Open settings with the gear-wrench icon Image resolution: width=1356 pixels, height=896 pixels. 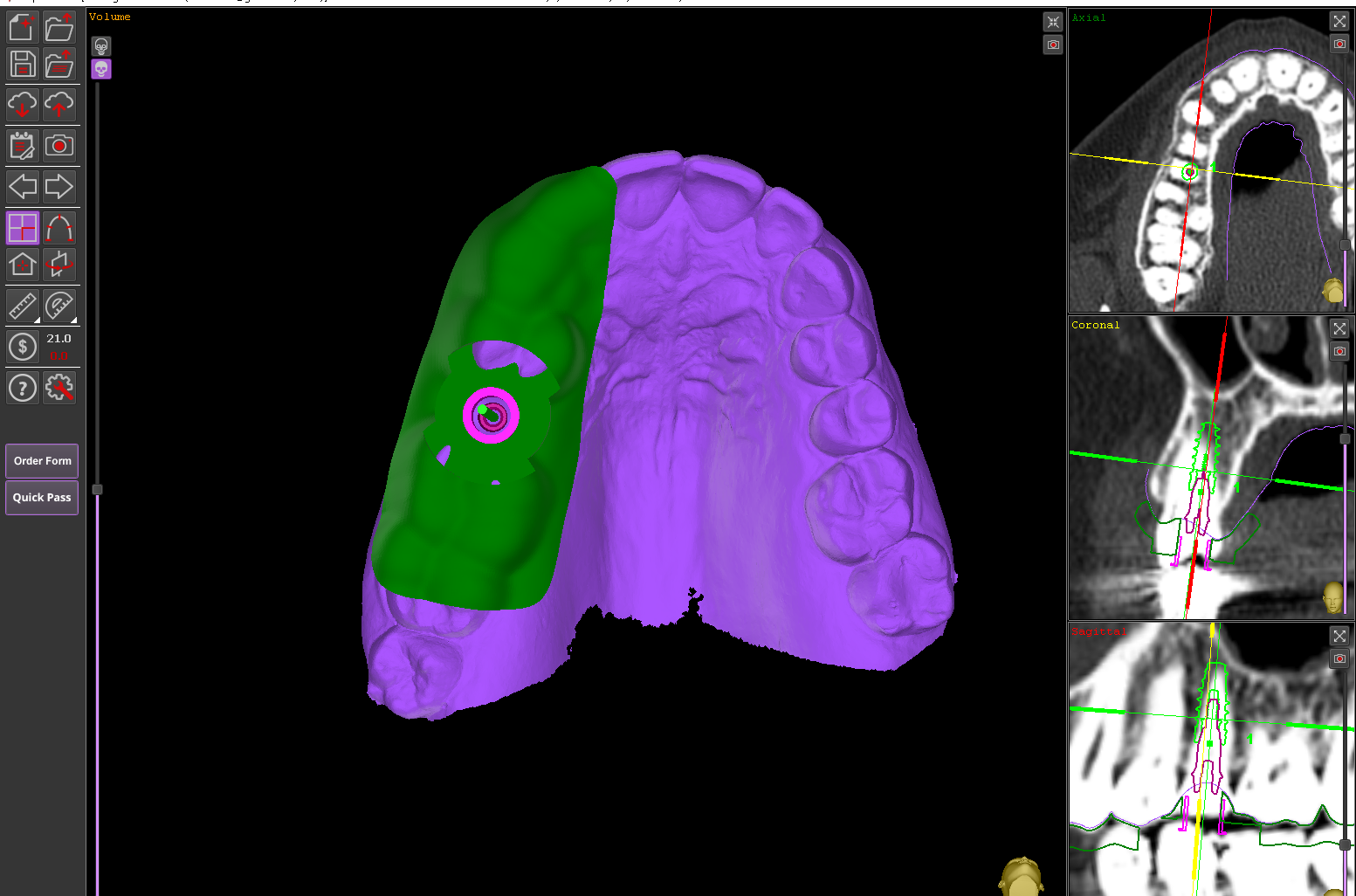pyautogui.click(x=59, y=388)
